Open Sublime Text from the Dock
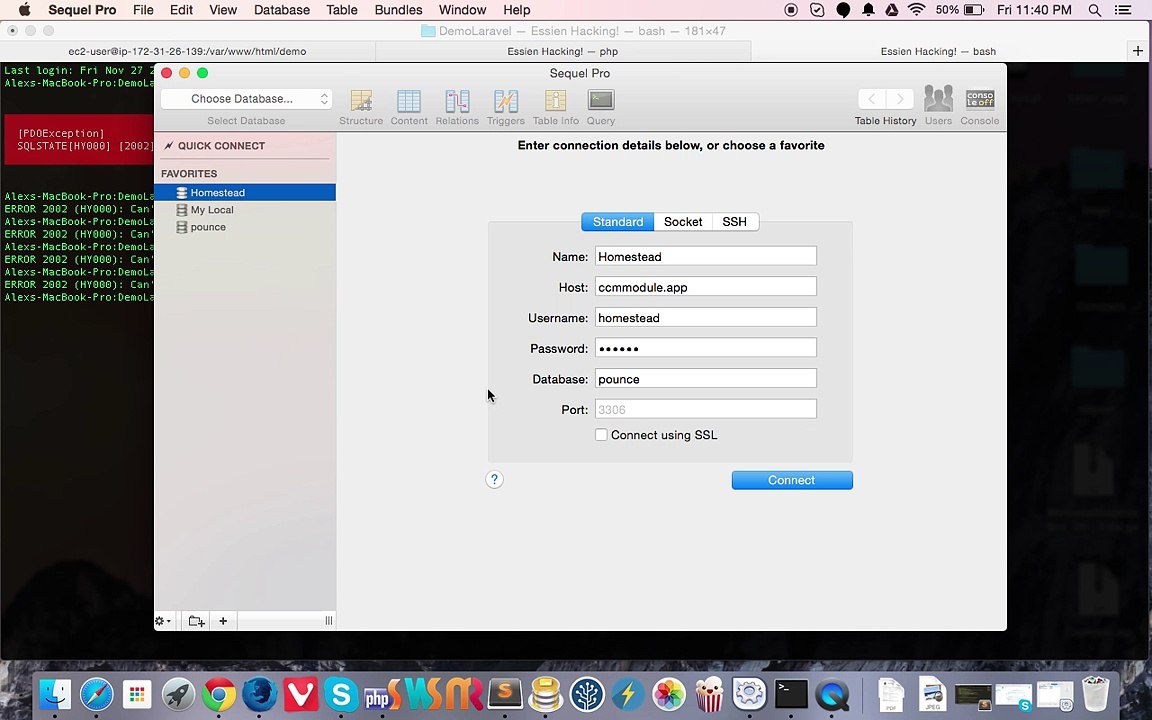Viewport: 1152px width, 720px height. 505,694
